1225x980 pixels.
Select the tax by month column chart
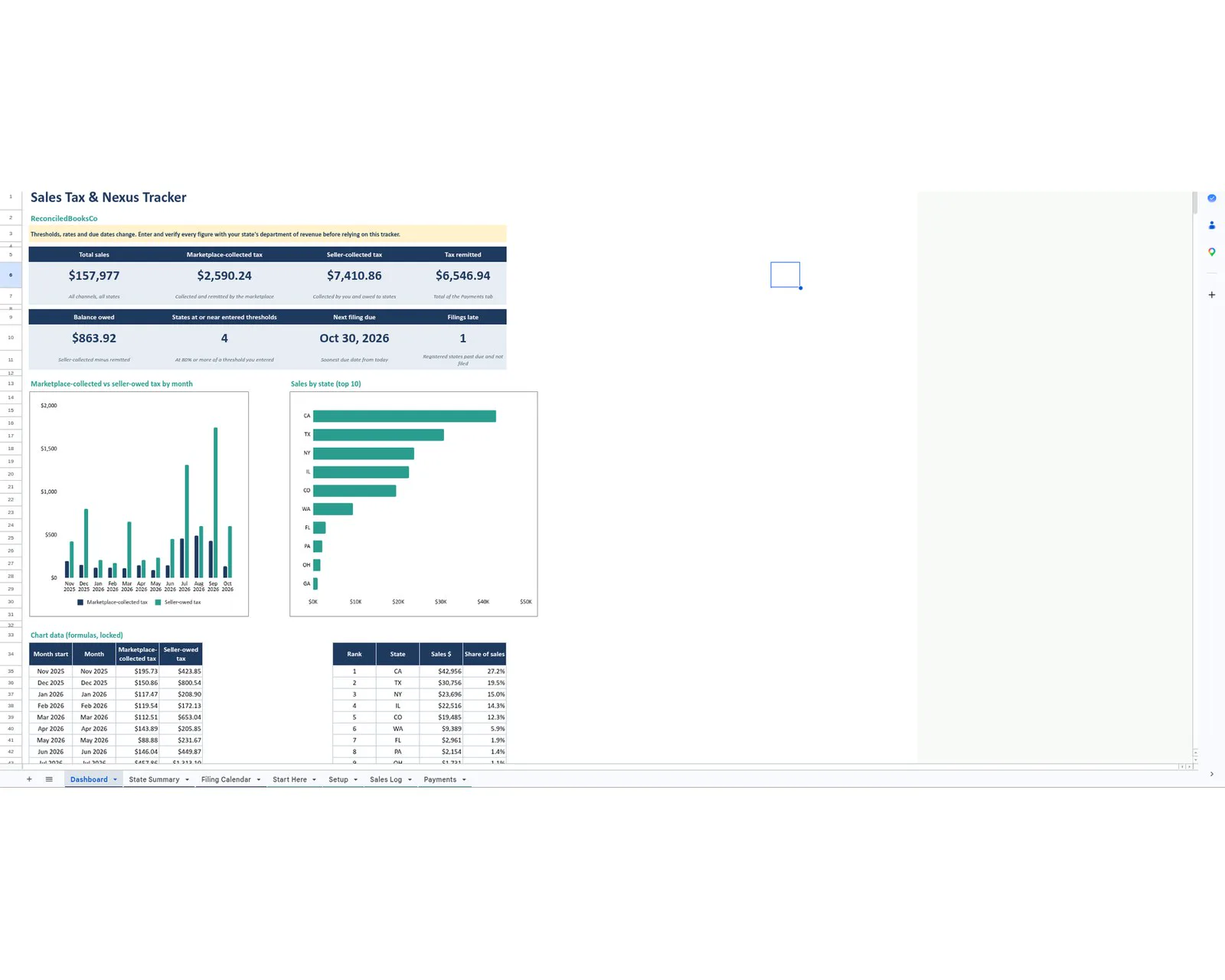coord(139,504)
